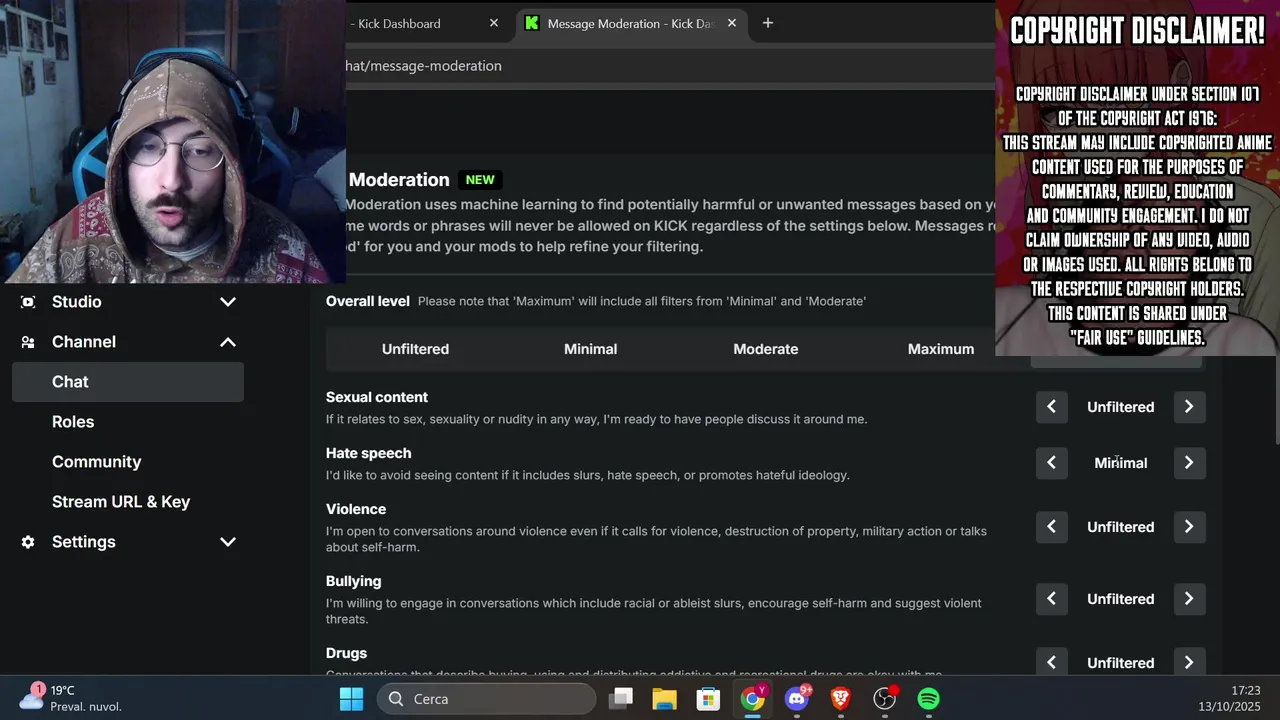Open the Studio sidebar section
The width and height of the screenshot is (1280, 720).
coord(128,302)
